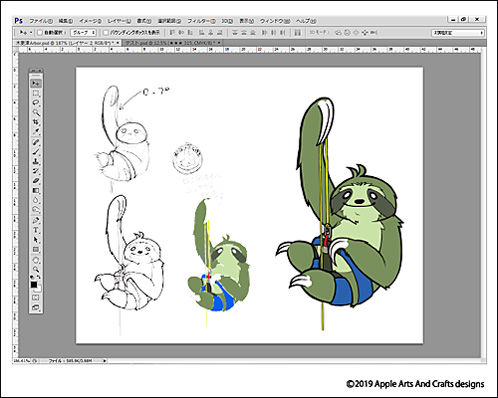
Task: Select the Lasso tool
Action: pyautogui.click(x=36, y=103)
